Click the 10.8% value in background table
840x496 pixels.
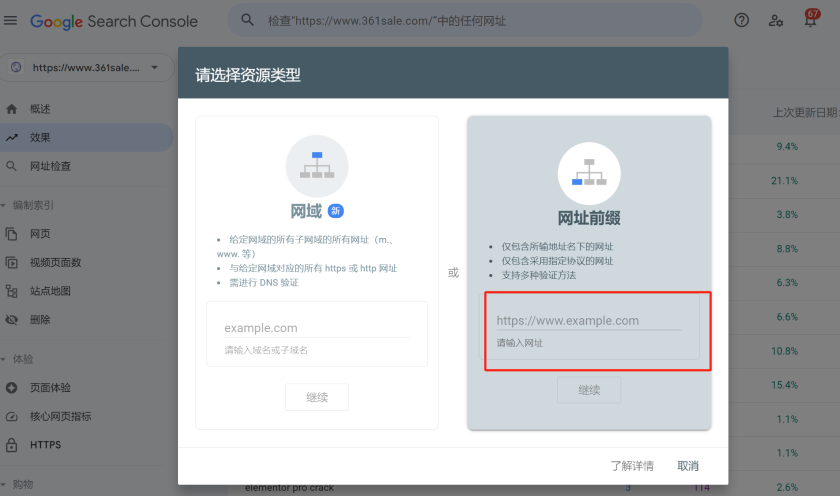pos(784,351)
